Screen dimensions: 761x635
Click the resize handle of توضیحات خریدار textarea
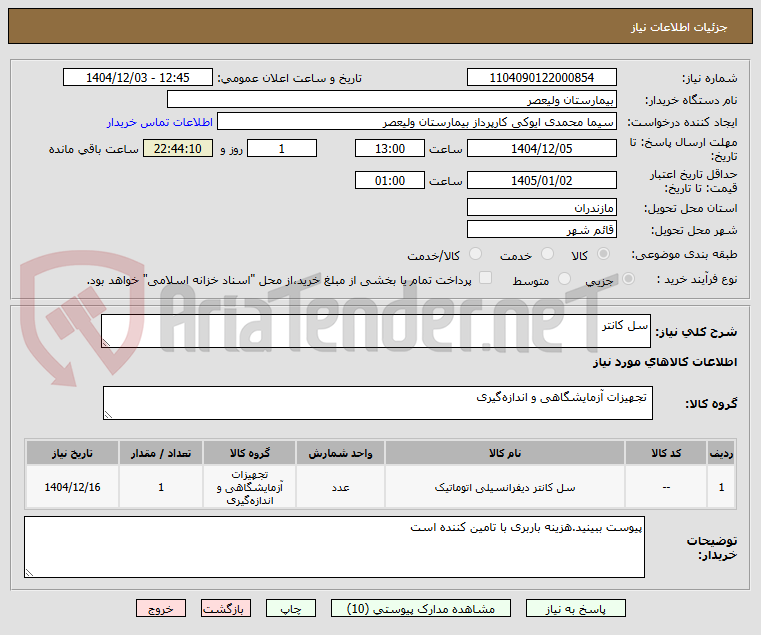[x=30, y=572]
